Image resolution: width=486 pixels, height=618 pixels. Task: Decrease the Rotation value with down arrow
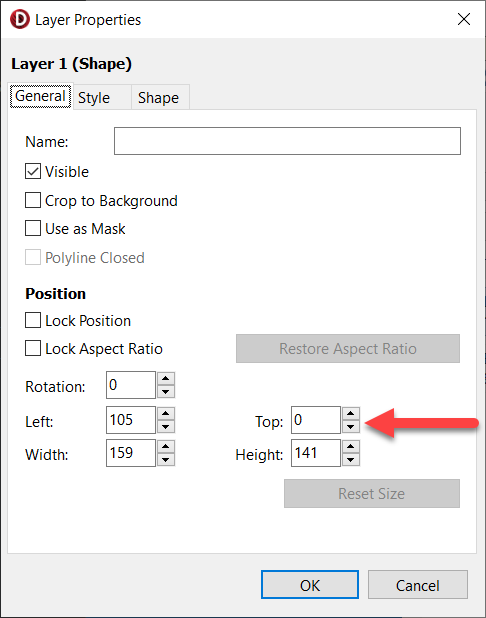[x=166, y=392]
